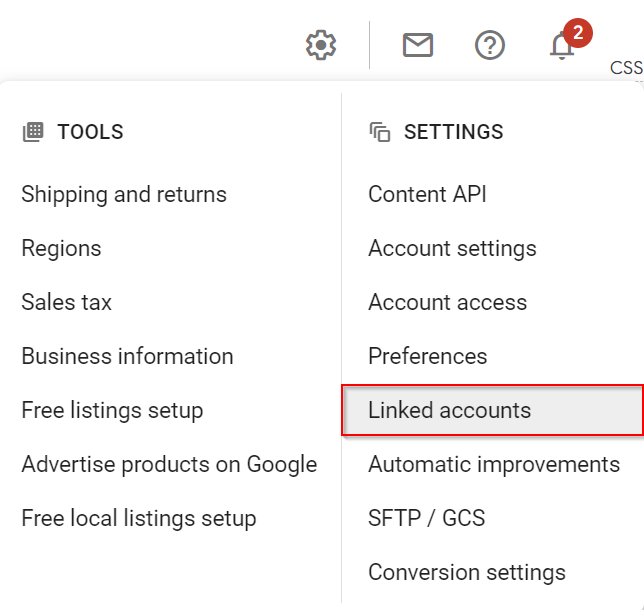The width and height of the screenshot is (644, 610).
Task: Click the TOOLS heading text
Action: [90, 132]
